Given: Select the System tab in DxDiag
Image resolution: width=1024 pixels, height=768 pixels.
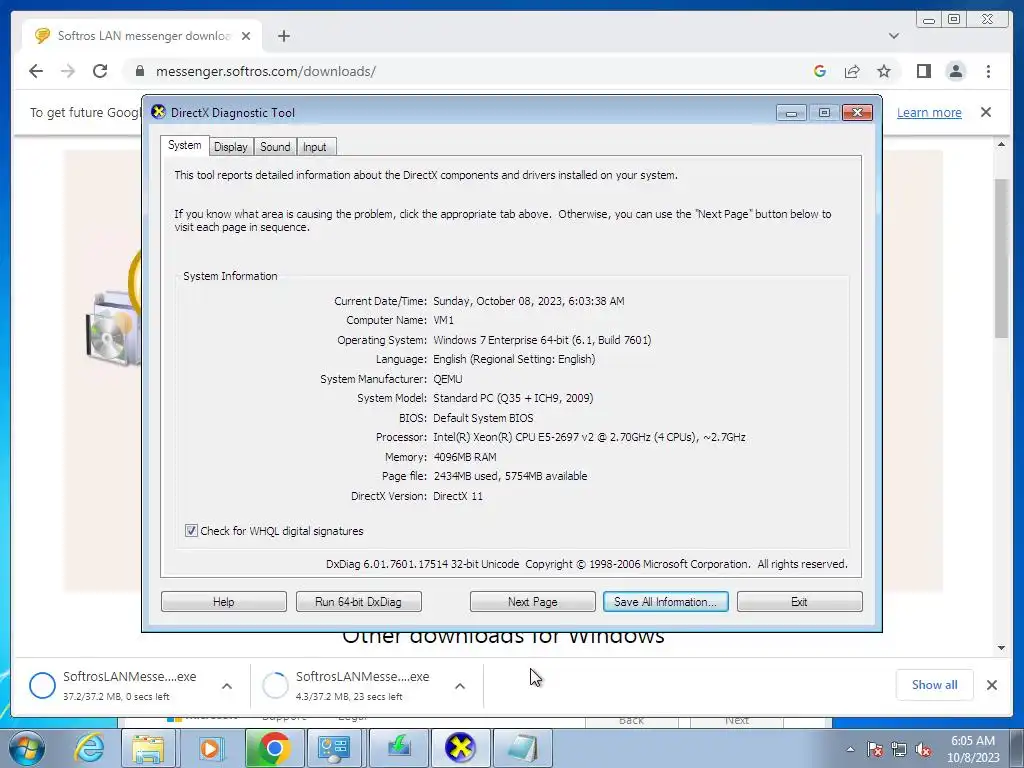Looking at the screenshot, I should coord(184,145).
